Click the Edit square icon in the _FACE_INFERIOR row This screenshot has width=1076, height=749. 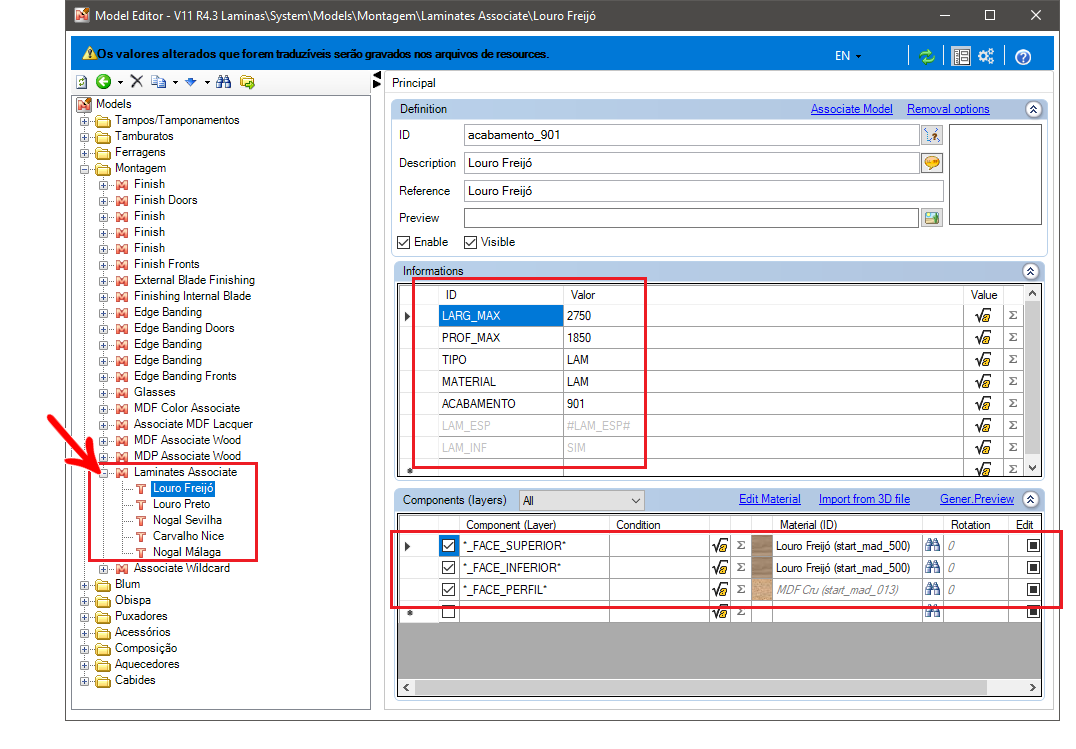(x=1033, y=568)
